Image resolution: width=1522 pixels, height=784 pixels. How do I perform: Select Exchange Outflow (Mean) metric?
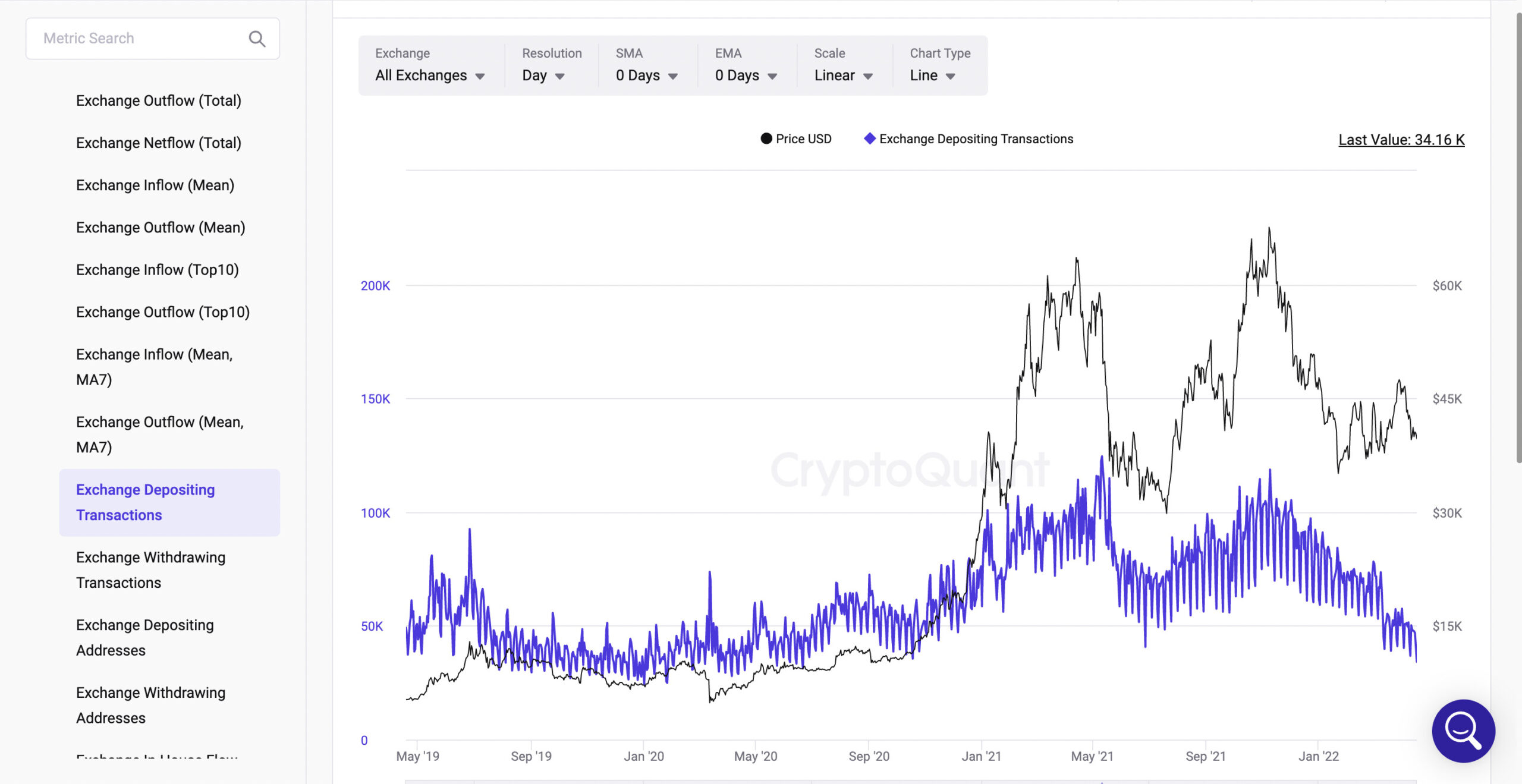(161, 227)
